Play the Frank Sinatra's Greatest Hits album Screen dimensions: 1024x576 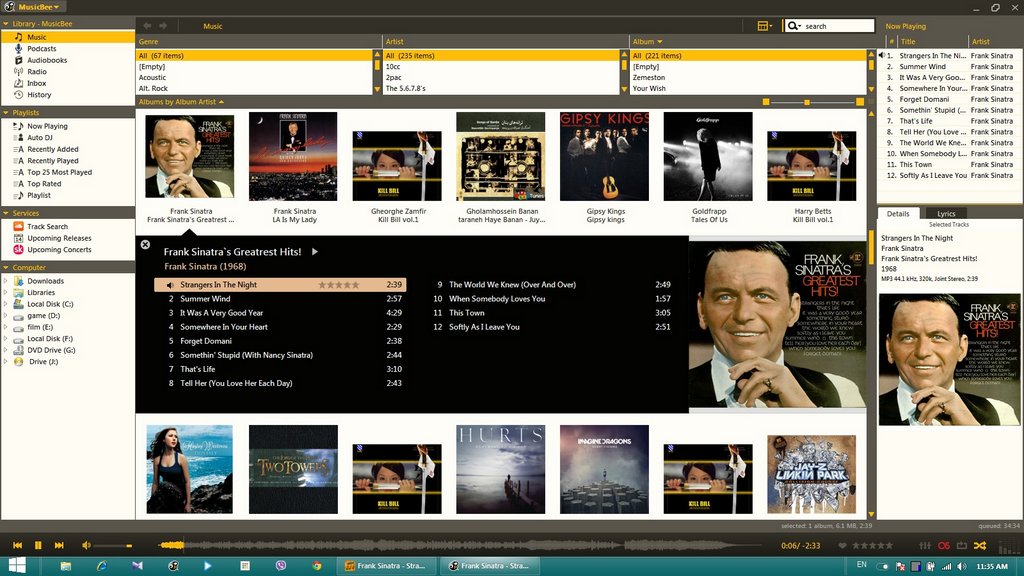(x=315, y=252)
